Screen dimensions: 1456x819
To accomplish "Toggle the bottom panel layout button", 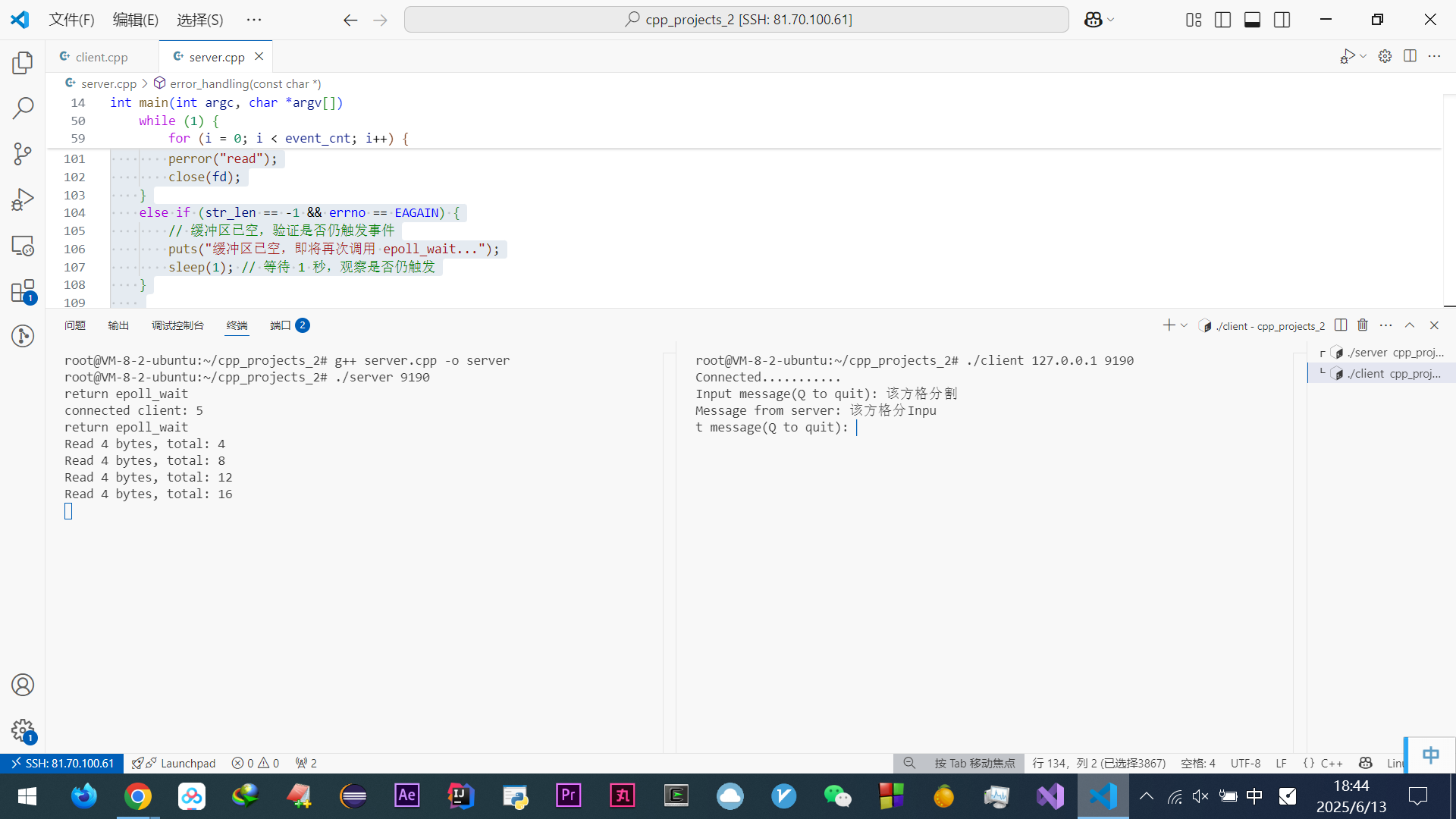I will pyautogui.click(x=1252, y=20).
